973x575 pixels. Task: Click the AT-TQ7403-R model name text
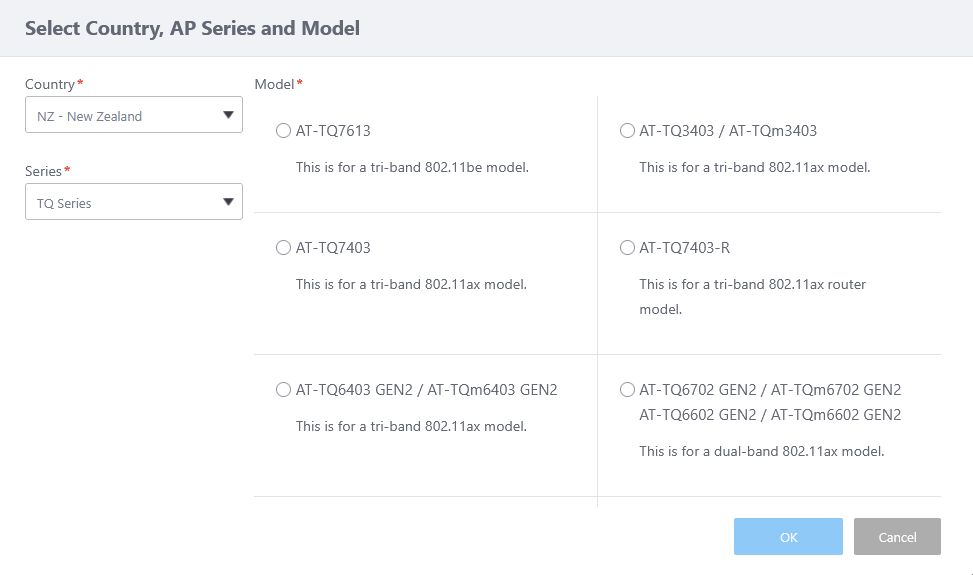point(685,248)
